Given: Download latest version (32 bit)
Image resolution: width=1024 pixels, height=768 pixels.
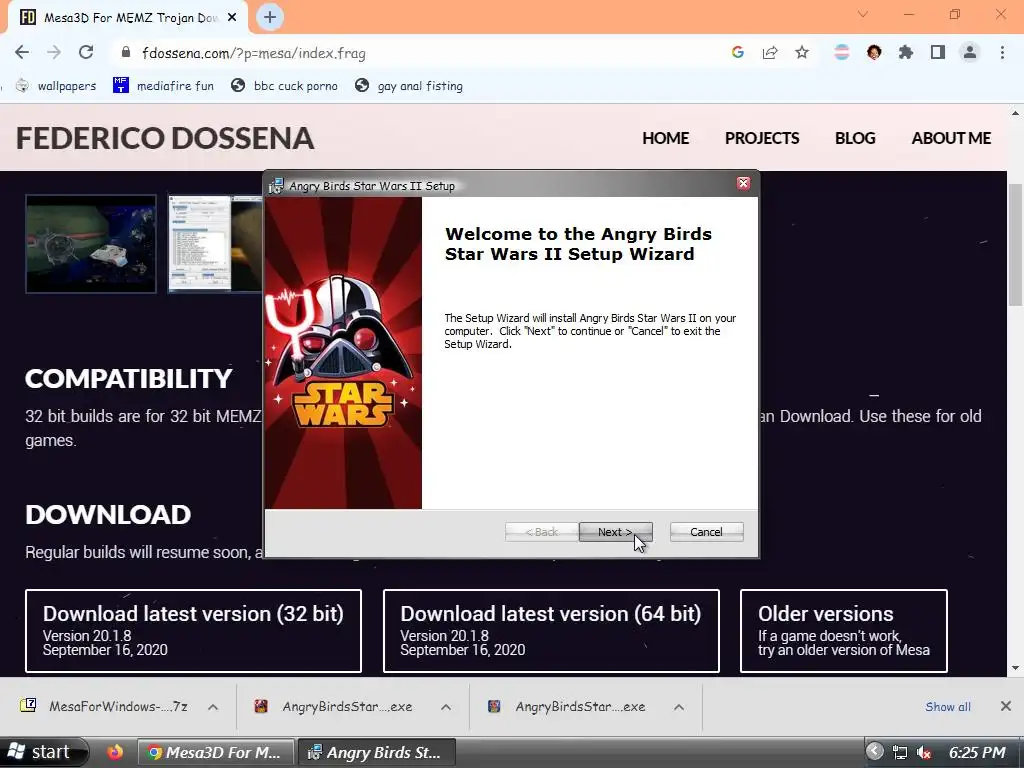Looking at the screenshot, I should tap(193, 631).
